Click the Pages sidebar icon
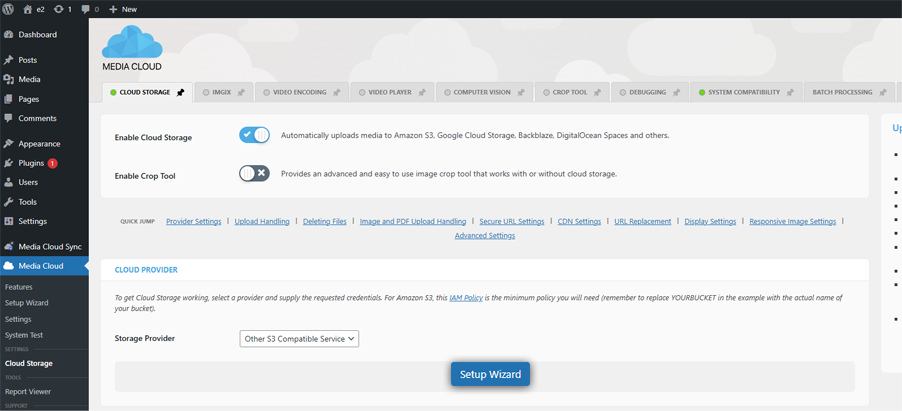902x411 pixels. [9, 99]
